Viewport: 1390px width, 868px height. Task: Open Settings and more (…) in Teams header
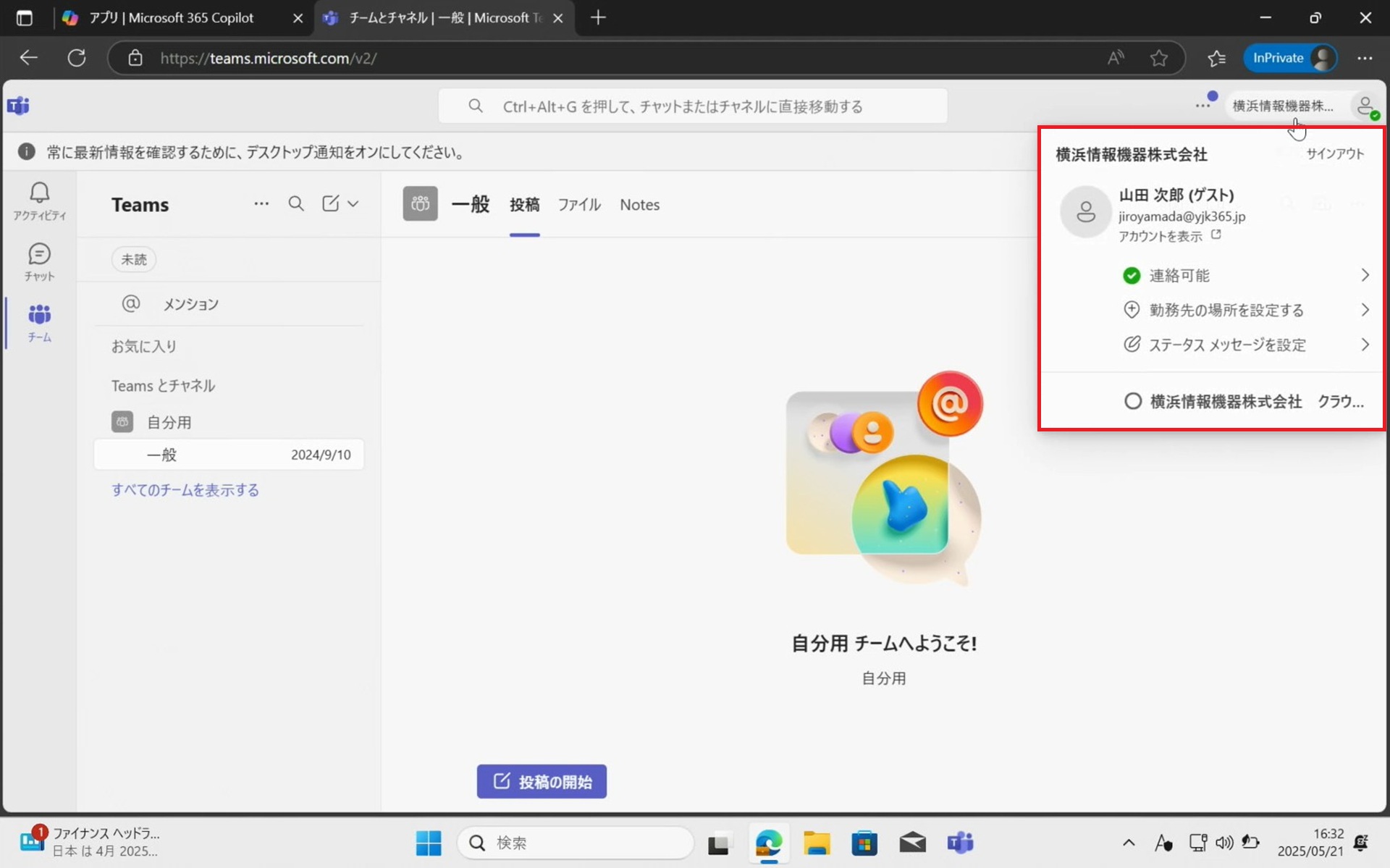click(x=1202, y=106)
